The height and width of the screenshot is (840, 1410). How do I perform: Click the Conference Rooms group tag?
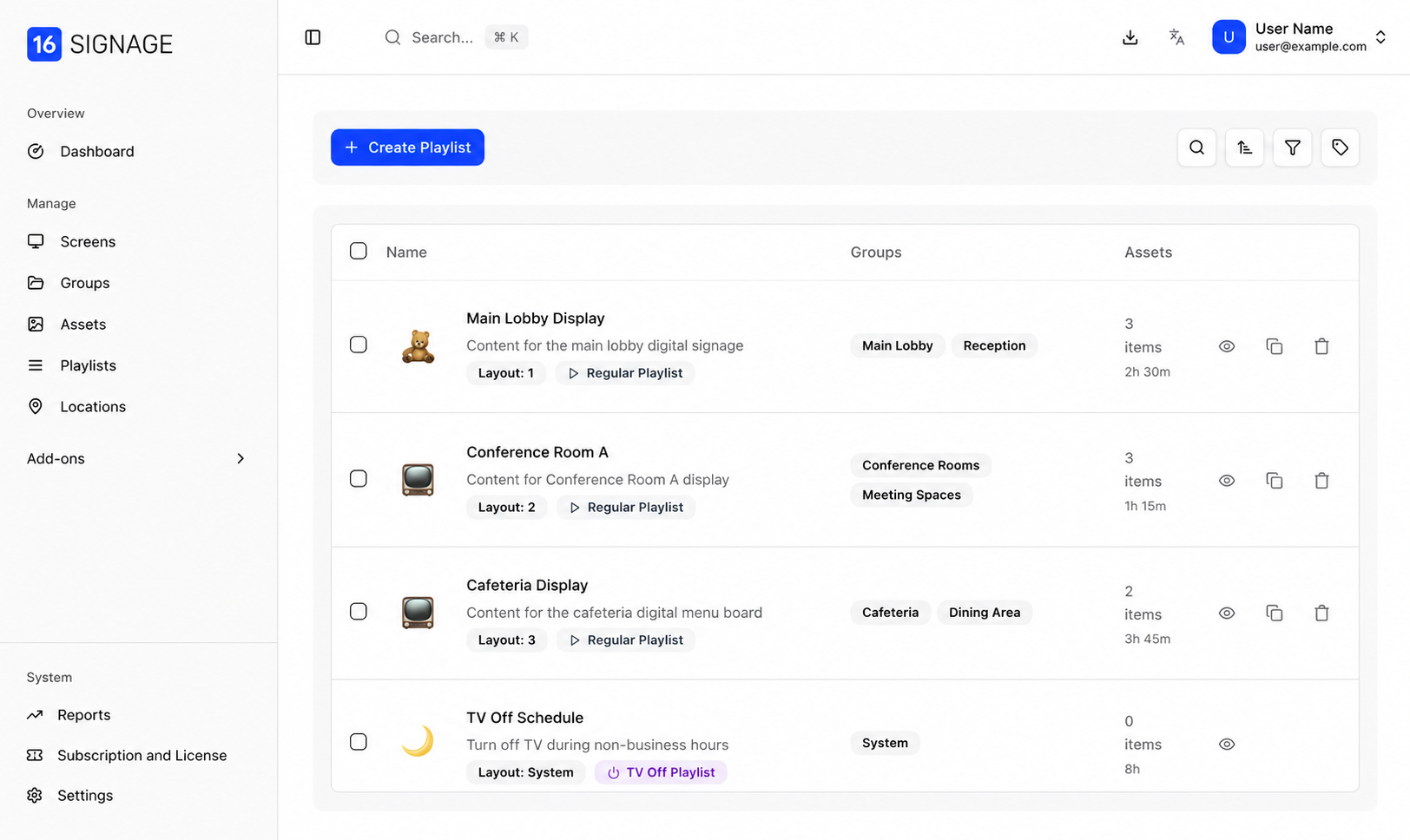click(x=920, y=465)
